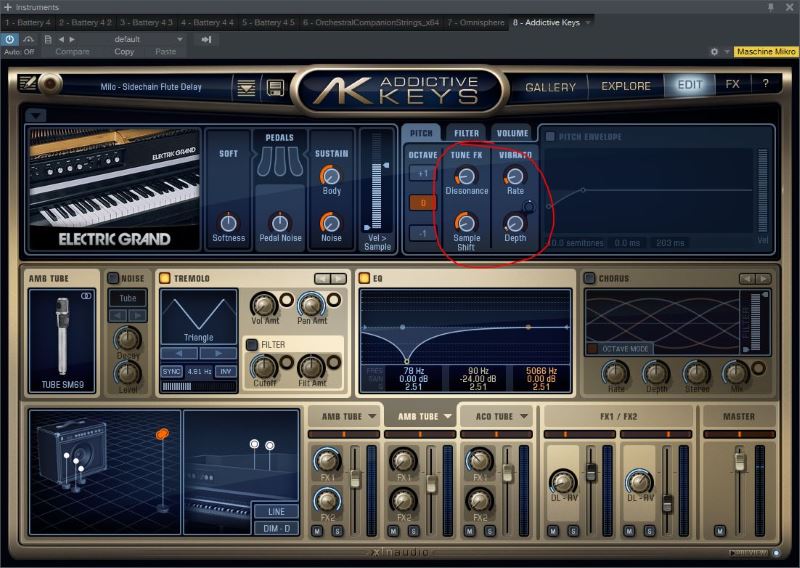Click the Pedal Noise knob
This screenshot has width=800, height=568.
click(x=280, y=223)
